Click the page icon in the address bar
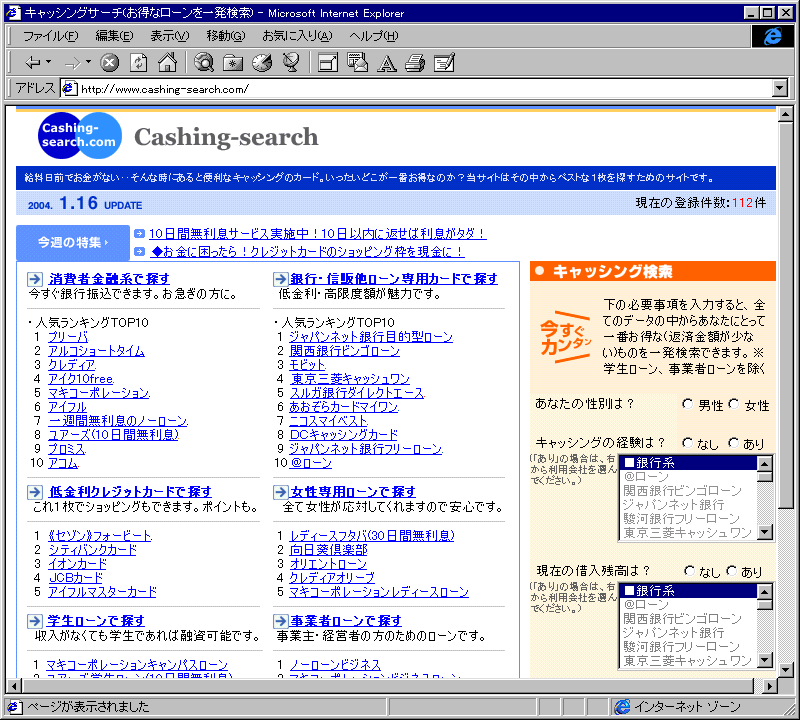Image resolution: width=800 pixels, height=720 pixels. [69, 89]
